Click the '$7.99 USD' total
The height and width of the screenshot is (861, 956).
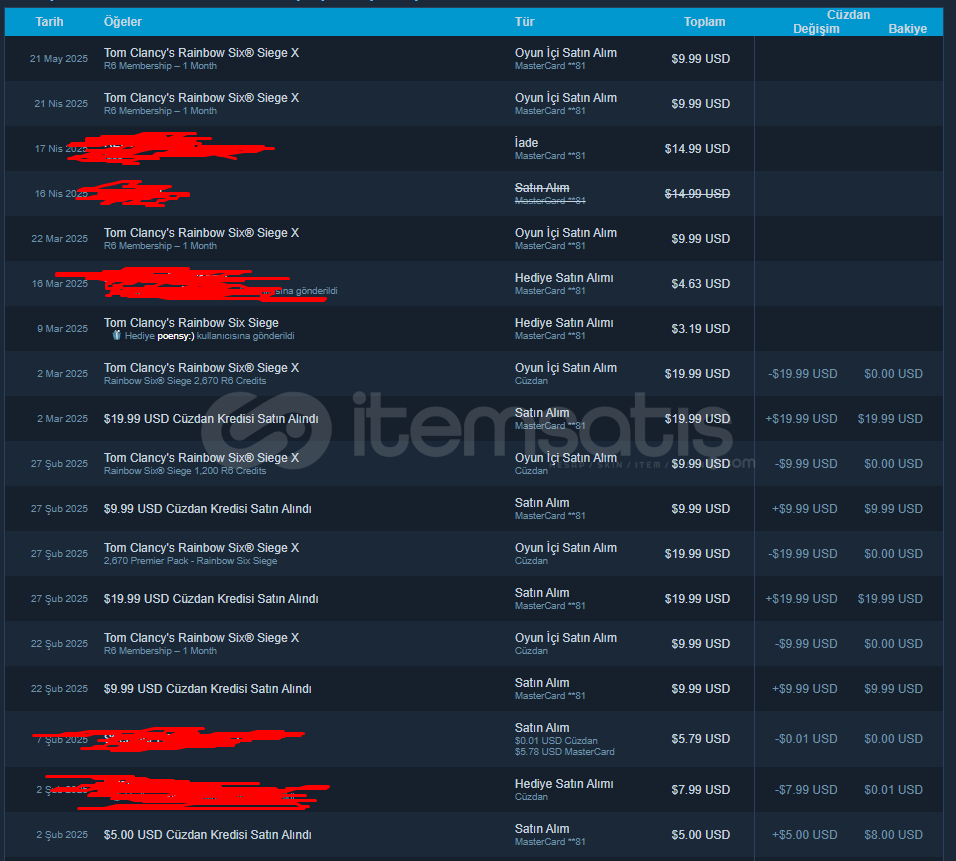(701, 790)
